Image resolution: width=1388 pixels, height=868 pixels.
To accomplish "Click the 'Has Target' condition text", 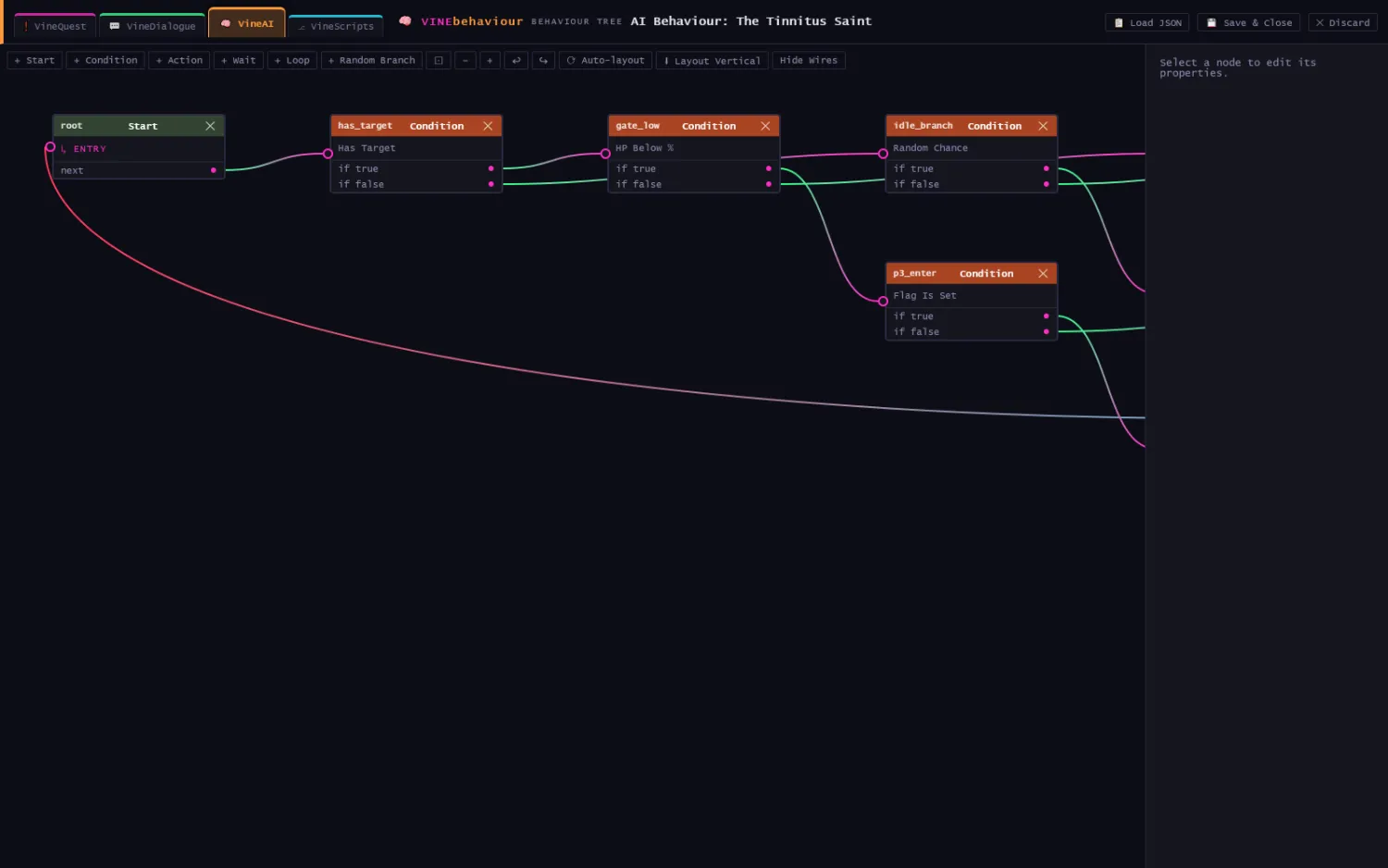I will coord(366,148).
